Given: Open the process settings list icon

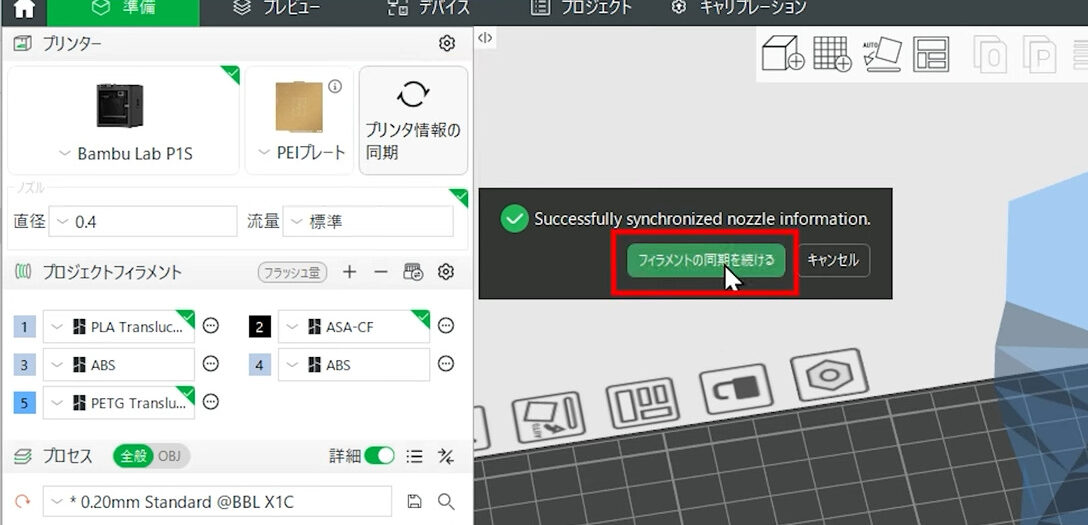Looking at the screenshot, I should [x=414, y=456].
